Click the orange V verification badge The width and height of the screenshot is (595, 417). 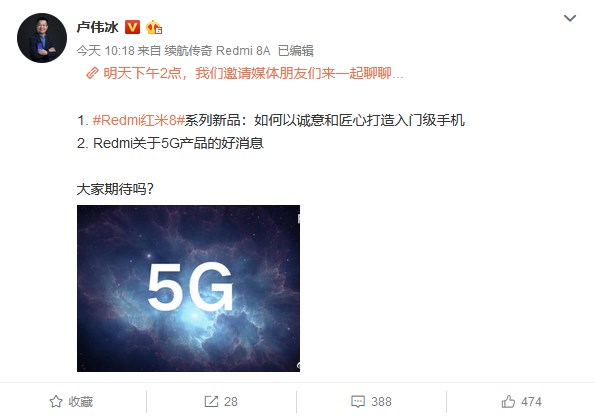132,27
